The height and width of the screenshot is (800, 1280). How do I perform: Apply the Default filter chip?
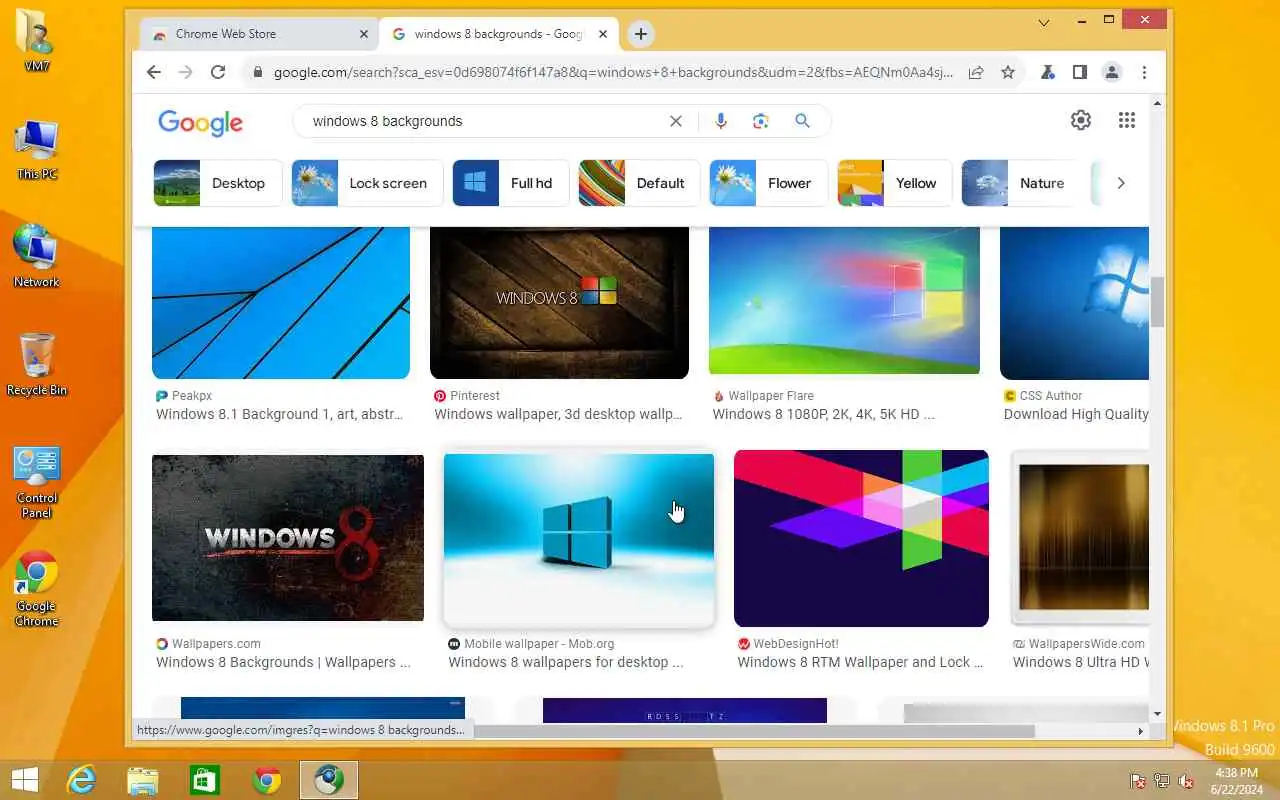coord(639,183)
